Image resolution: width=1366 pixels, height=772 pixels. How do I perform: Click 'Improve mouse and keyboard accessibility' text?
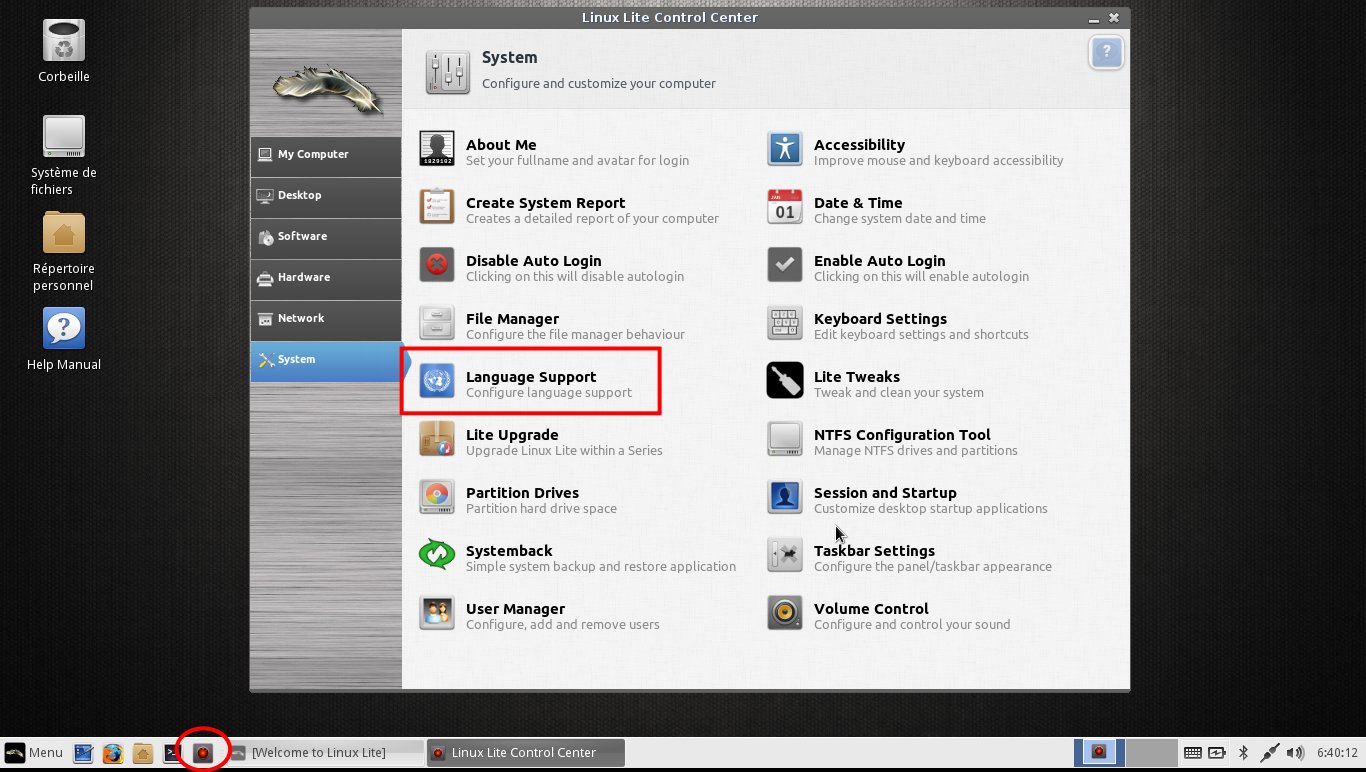tap(939, 161)
